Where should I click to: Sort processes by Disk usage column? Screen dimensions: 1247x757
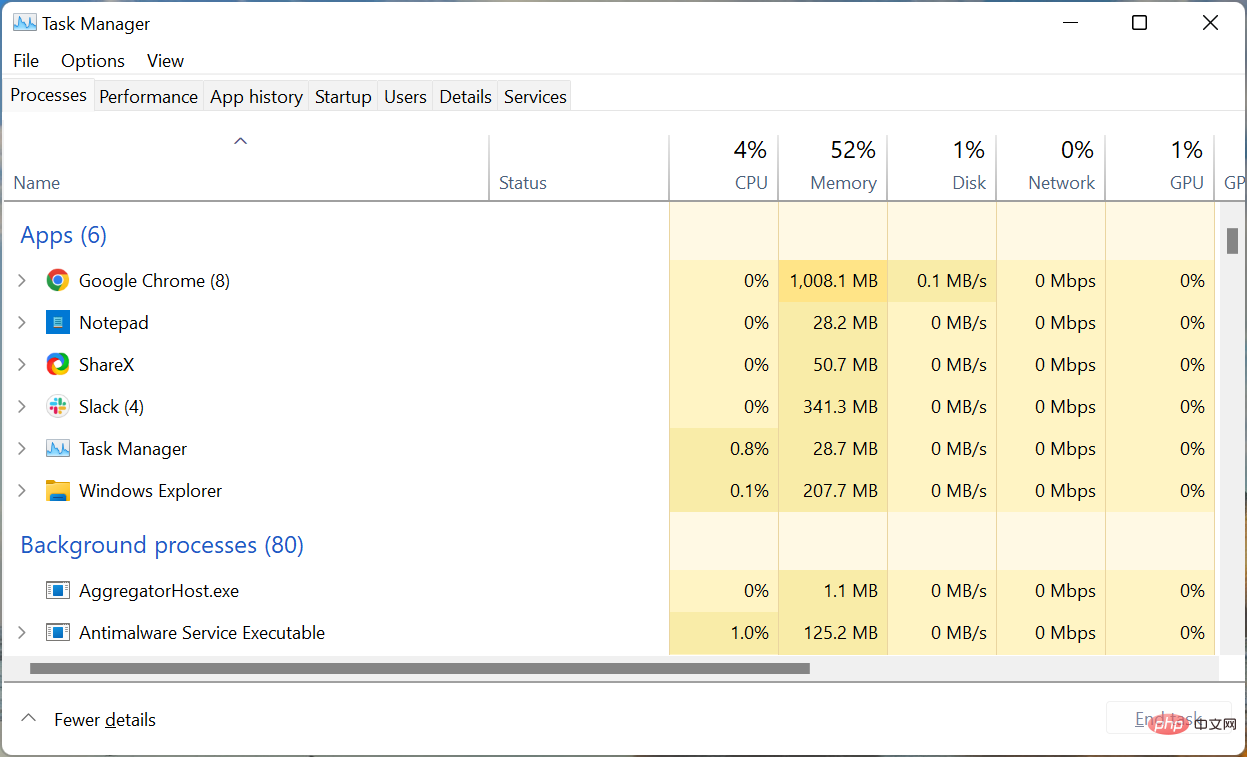click(942, 168)
